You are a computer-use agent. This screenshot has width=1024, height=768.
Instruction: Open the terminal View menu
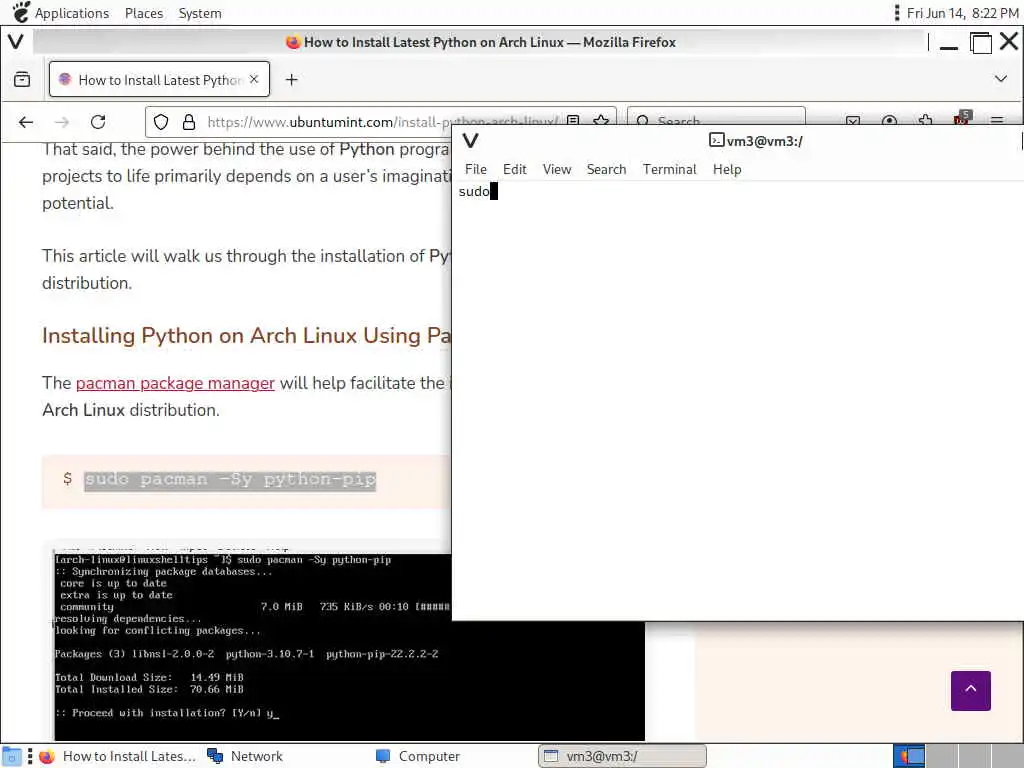tap(556, 169)
